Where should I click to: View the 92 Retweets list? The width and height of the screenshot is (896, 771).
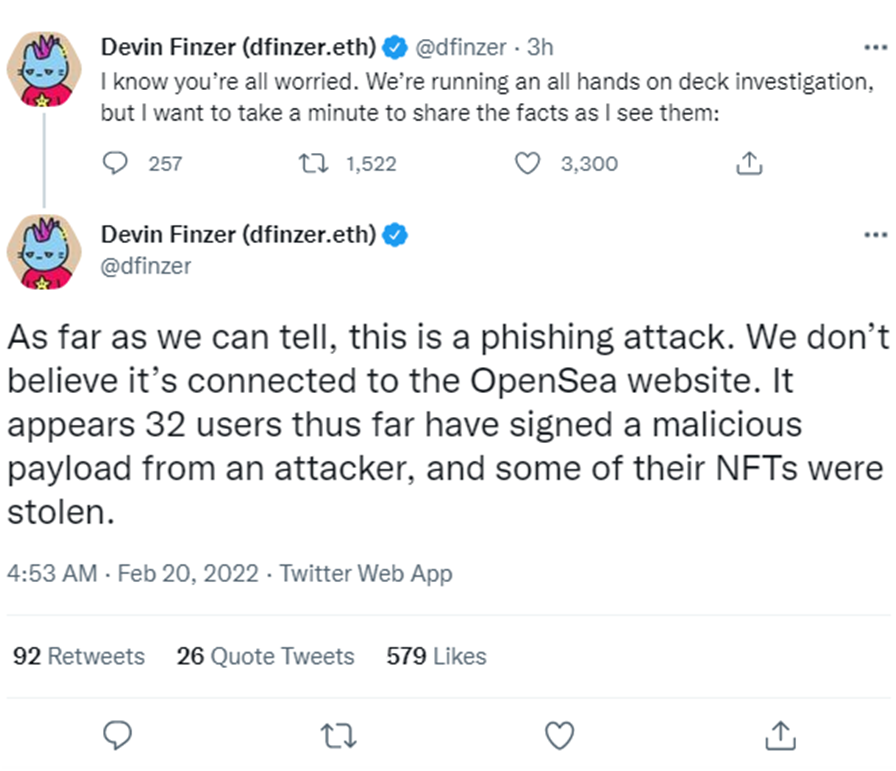[x=79, y=656]
